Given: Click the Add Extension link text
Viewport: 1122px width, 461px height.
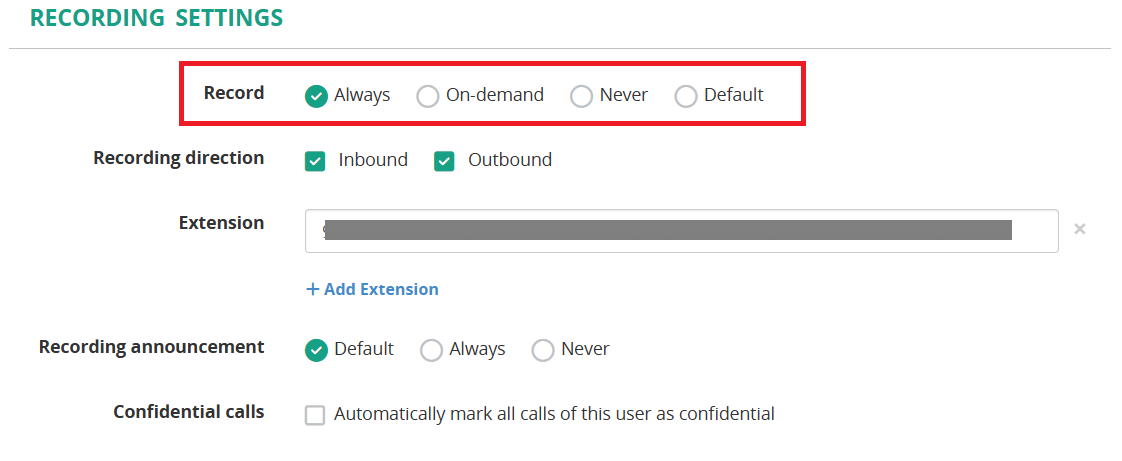Looking at the screenshot, I should pos(381,289).
